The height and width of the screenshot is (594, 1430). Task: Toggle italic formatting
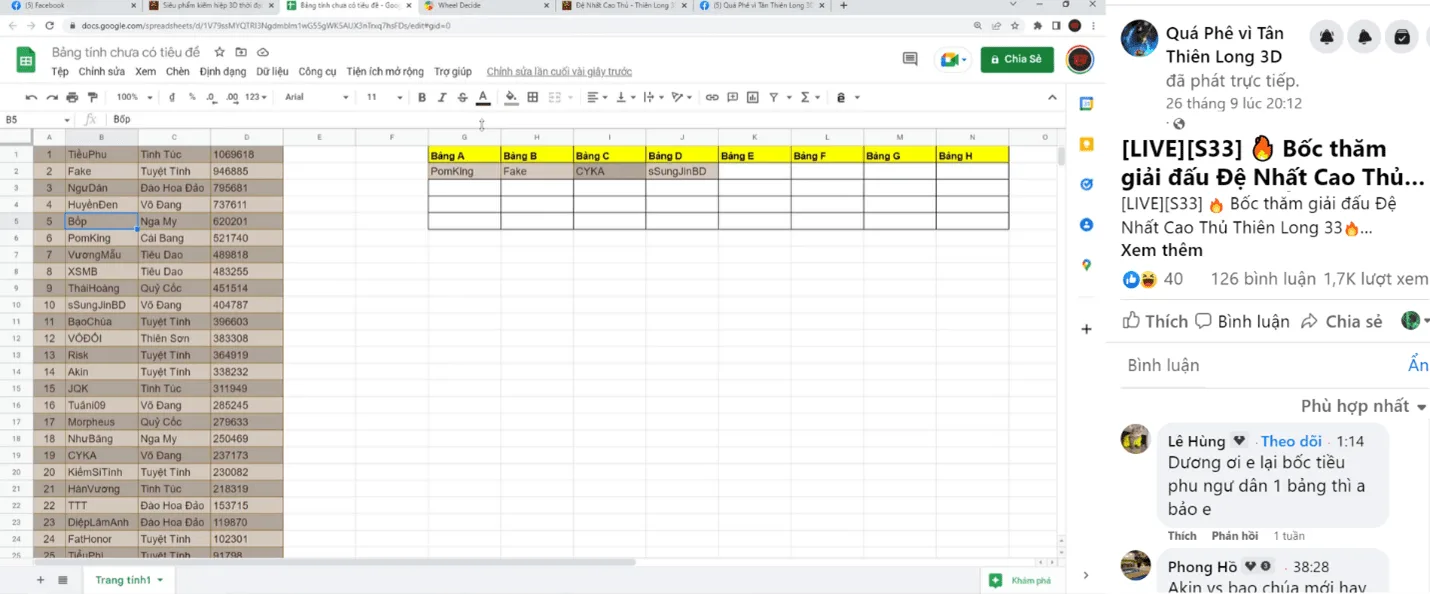pyautogui.click(x=442, y=97)
